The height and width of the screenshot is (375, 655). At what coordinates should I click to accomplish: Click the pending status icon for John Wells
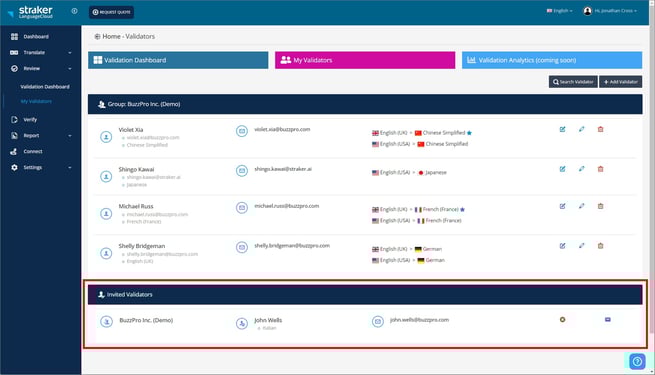[x=562, y=320]
